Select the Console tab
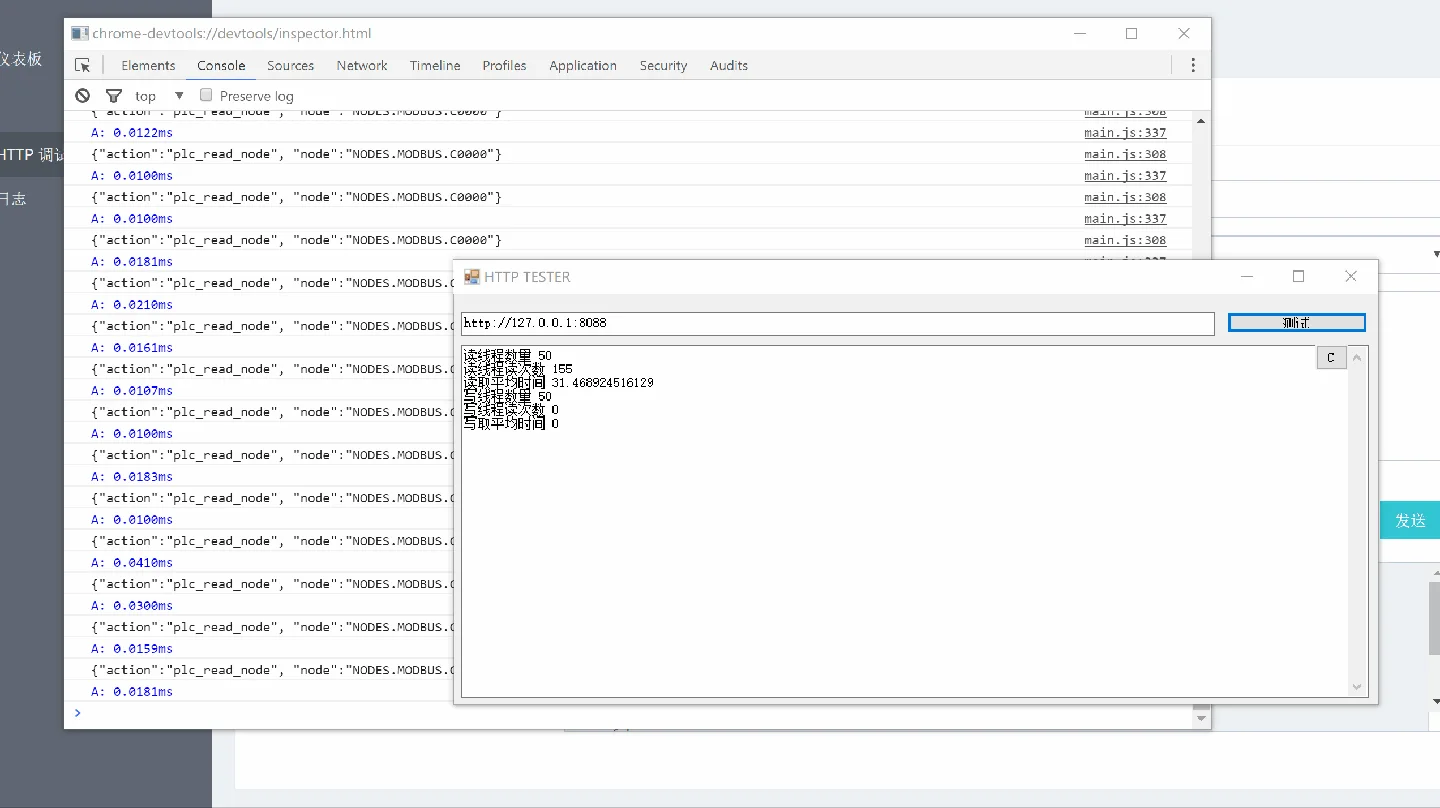The width and height of the screenshot is (1440, 808). tap(221, 65)
